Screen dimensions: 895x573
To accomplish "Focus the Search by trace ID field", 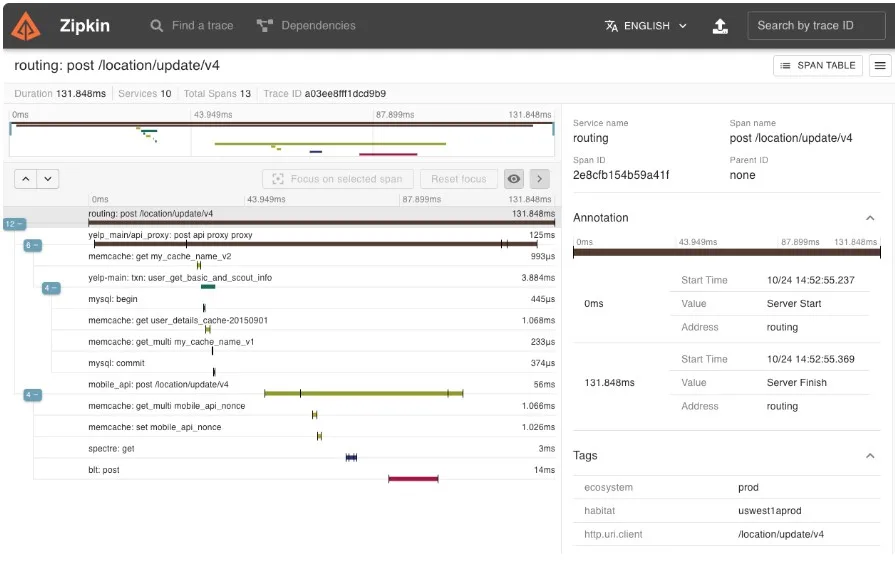I will 816,26.
